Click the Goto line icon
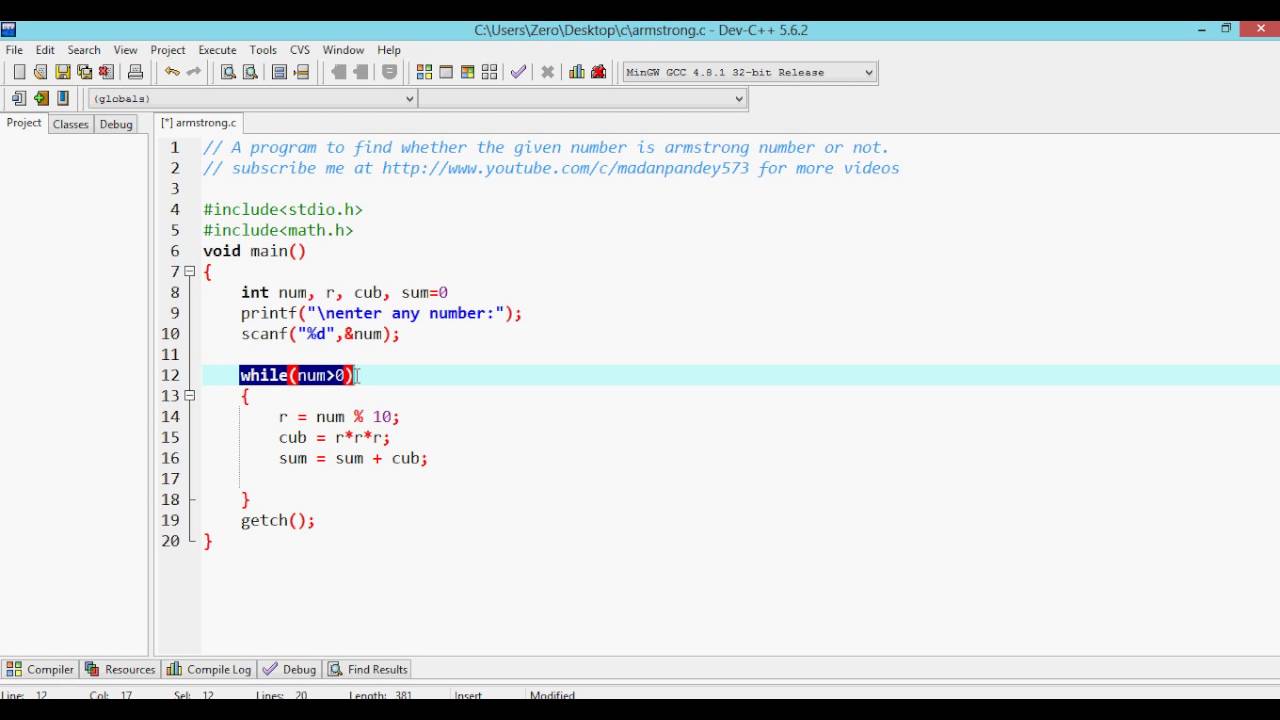This screenshot has height=720, width=1280. pos(302,72)
